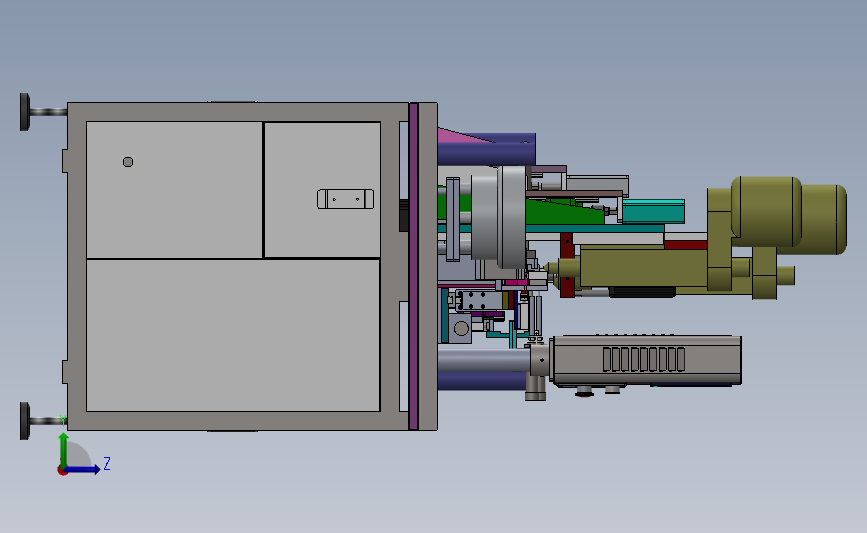
Task: Pick the small round lock on cabinet panel
Action: [x=128, y=162]
